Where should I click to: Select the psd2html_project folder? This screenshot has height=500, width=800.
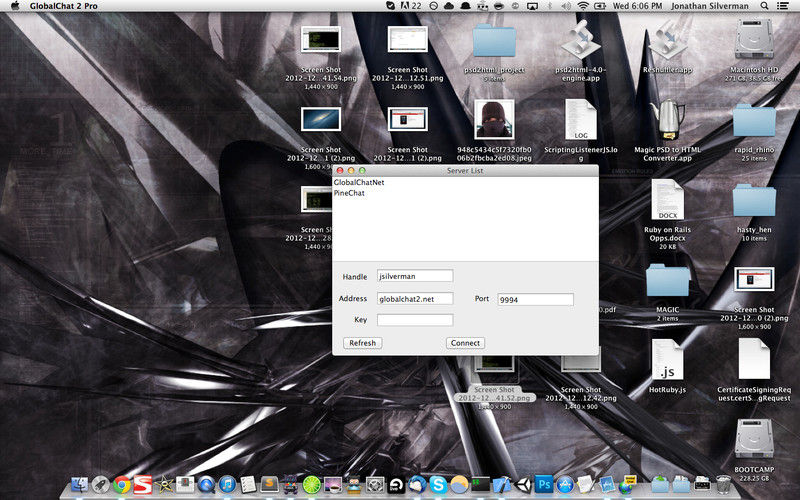(x=494, y=40)
